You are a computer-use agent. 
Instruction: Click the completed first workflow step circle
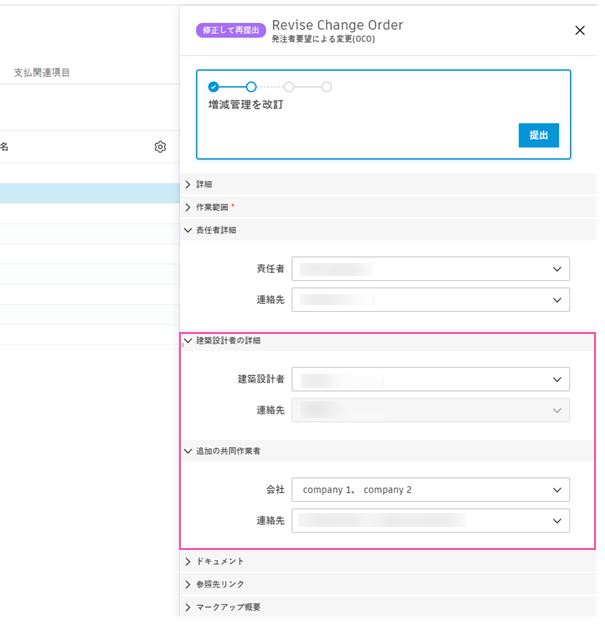click(214, 86)
